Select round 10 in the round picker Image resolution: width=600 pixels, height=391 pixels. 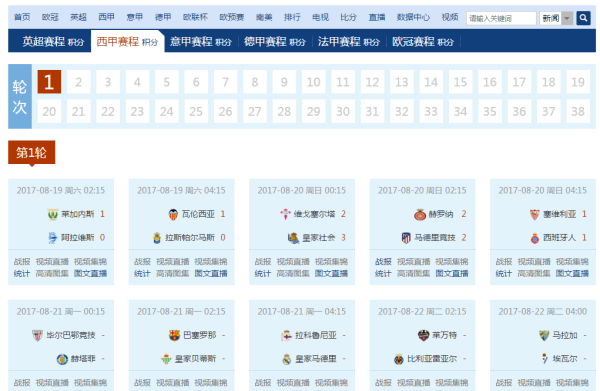(313, 82)
